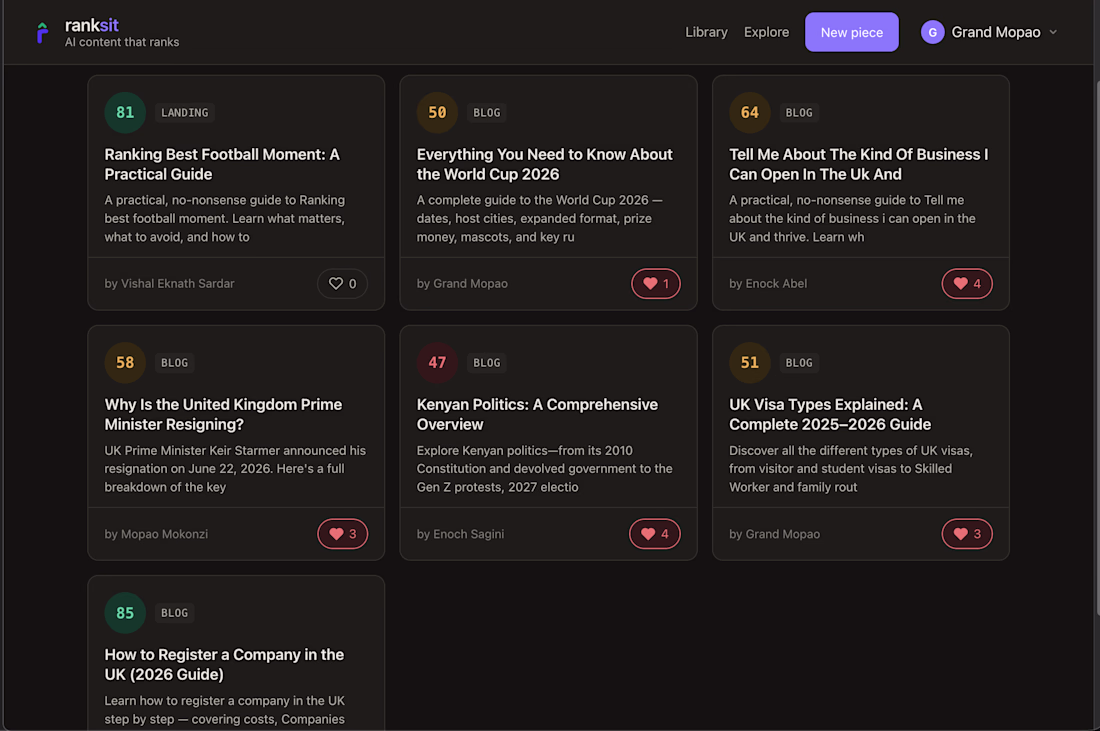Click 'by Grand Mopao' on UK Visa card
The image size is (1100, 731).
pyautogui.click(x=774, y=534)
